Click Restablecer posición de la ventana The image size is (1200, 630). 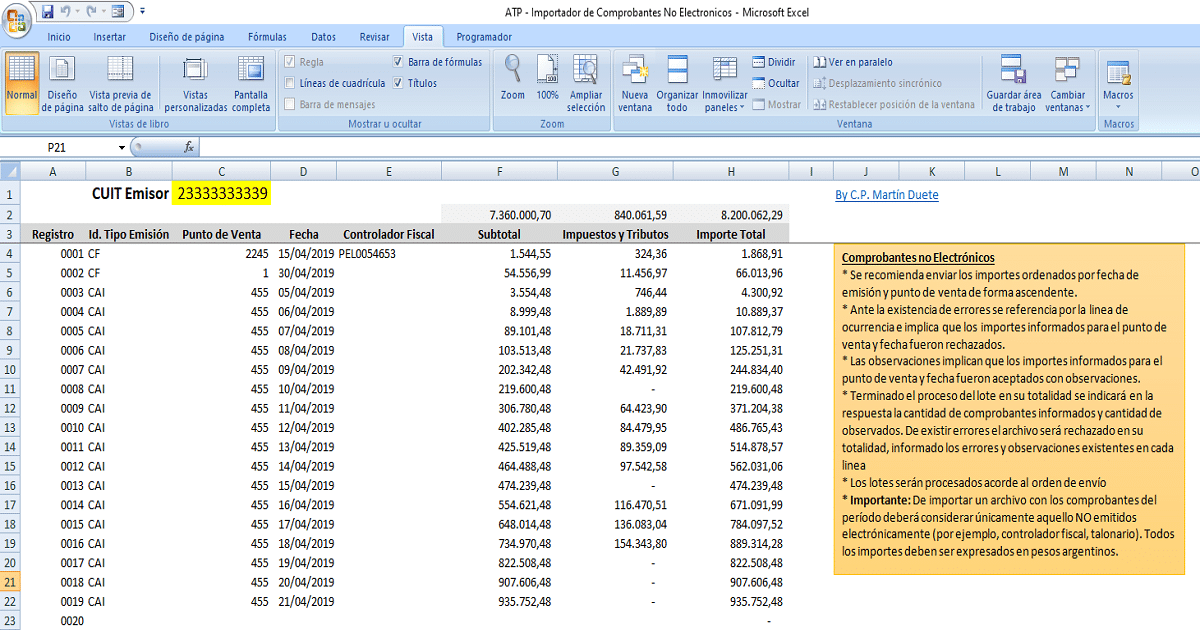tap(894, 104)
